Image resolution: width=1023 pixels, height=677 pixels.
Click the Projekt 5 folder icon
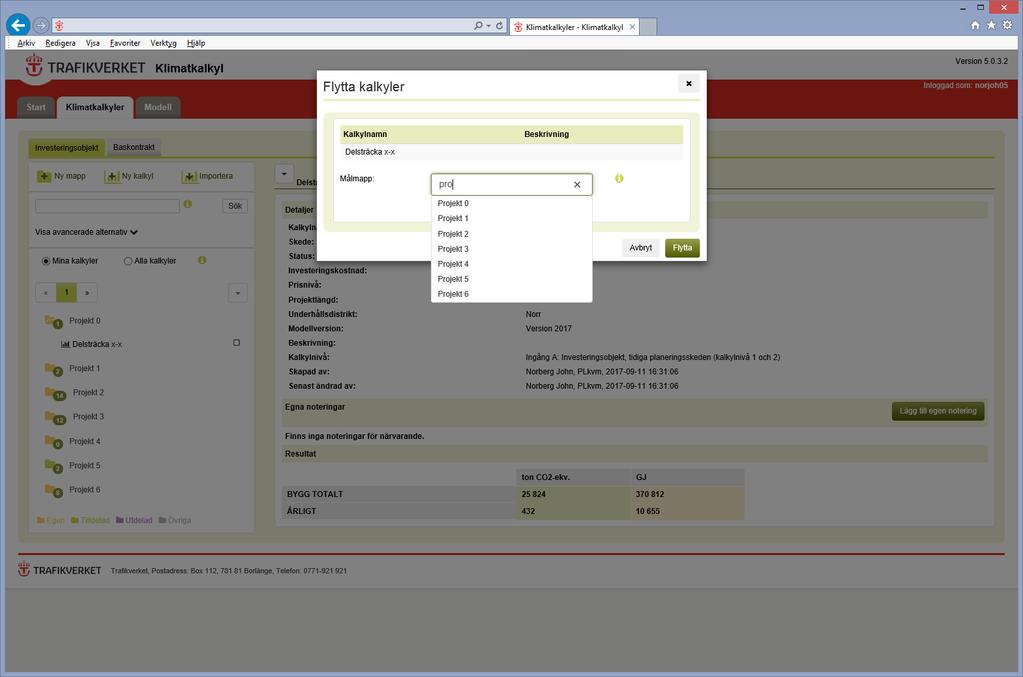[53, 466]
